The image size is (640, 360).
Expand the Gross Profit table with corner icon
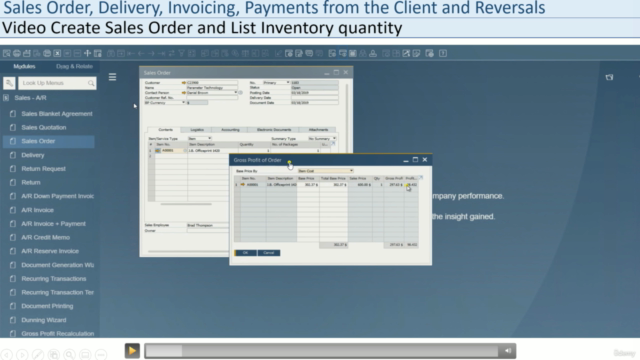click(421, 178)
